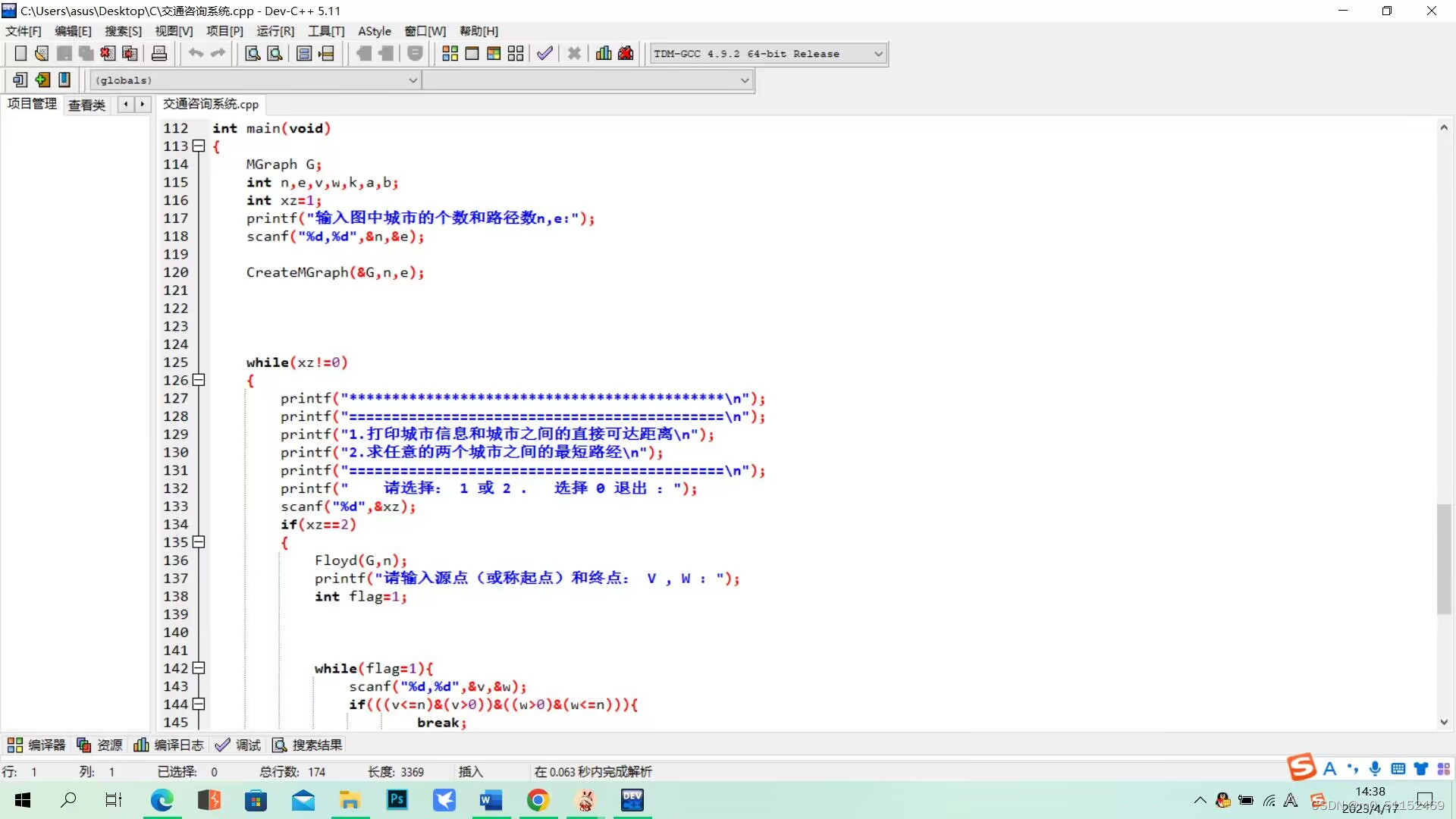Viewport: 1456px width, 819px height.
Task: Open Microsoft Edge from taskbar
Action: click(162, 800)
